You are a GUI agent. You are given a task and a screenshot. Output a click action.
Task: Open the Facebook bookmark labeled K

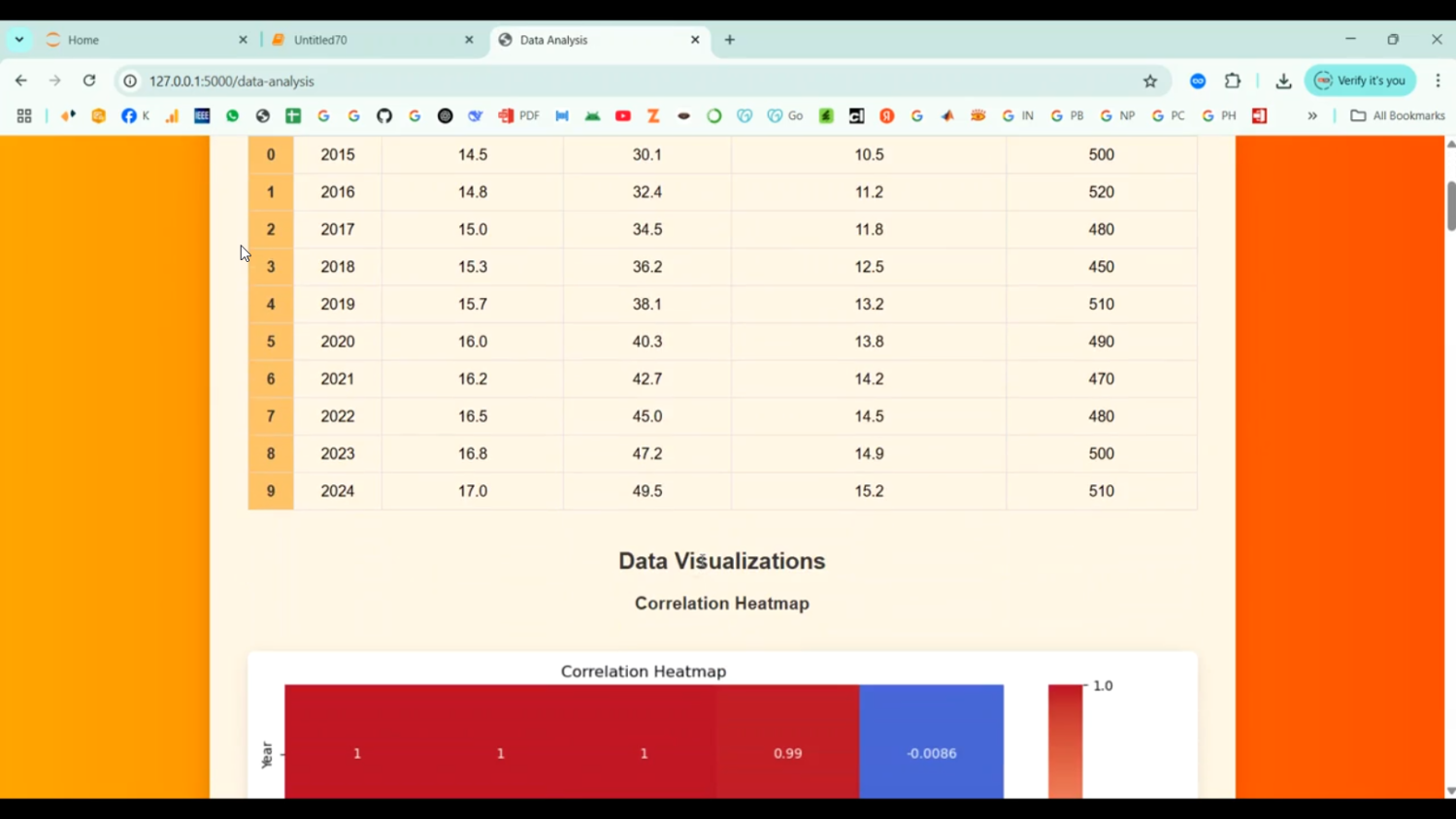pyautogui.click(x=135, y=115)
